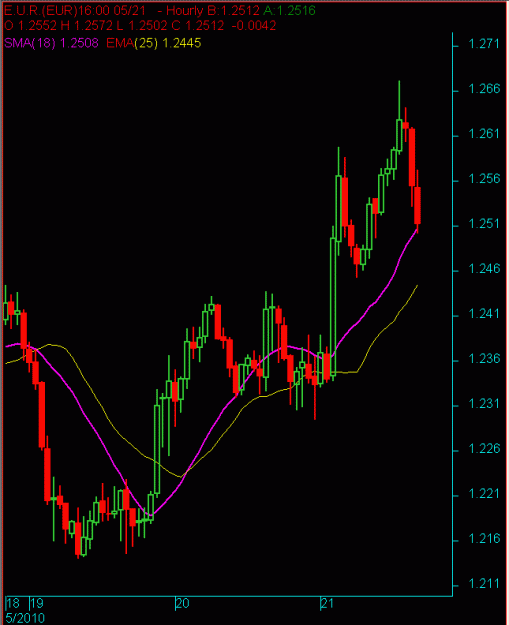The image size is (509, 625).
Task: Click the 1.251 price axis label
Action: (484, 224)
